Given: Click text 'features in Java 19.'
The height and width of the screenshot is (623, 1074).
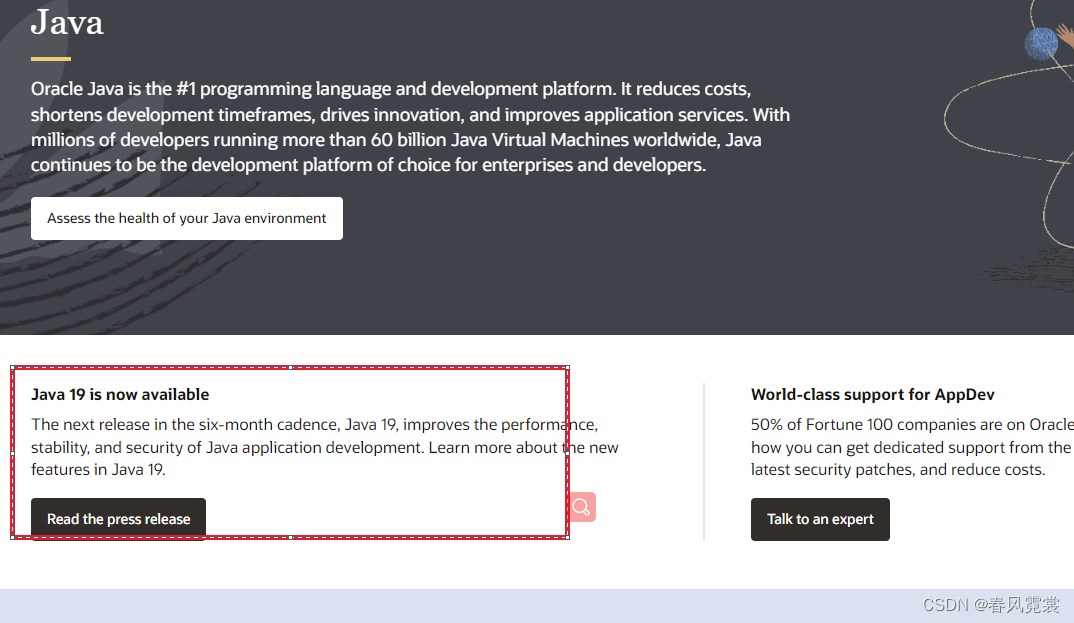Looking at the screenshot, I should 98,470.
